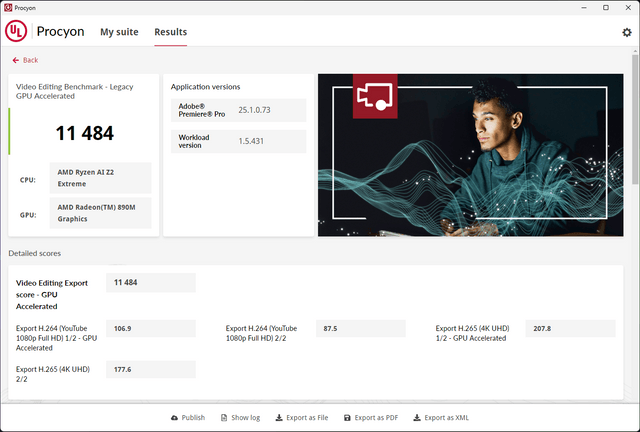Maximize the Procyon window

tap(606, 8)
